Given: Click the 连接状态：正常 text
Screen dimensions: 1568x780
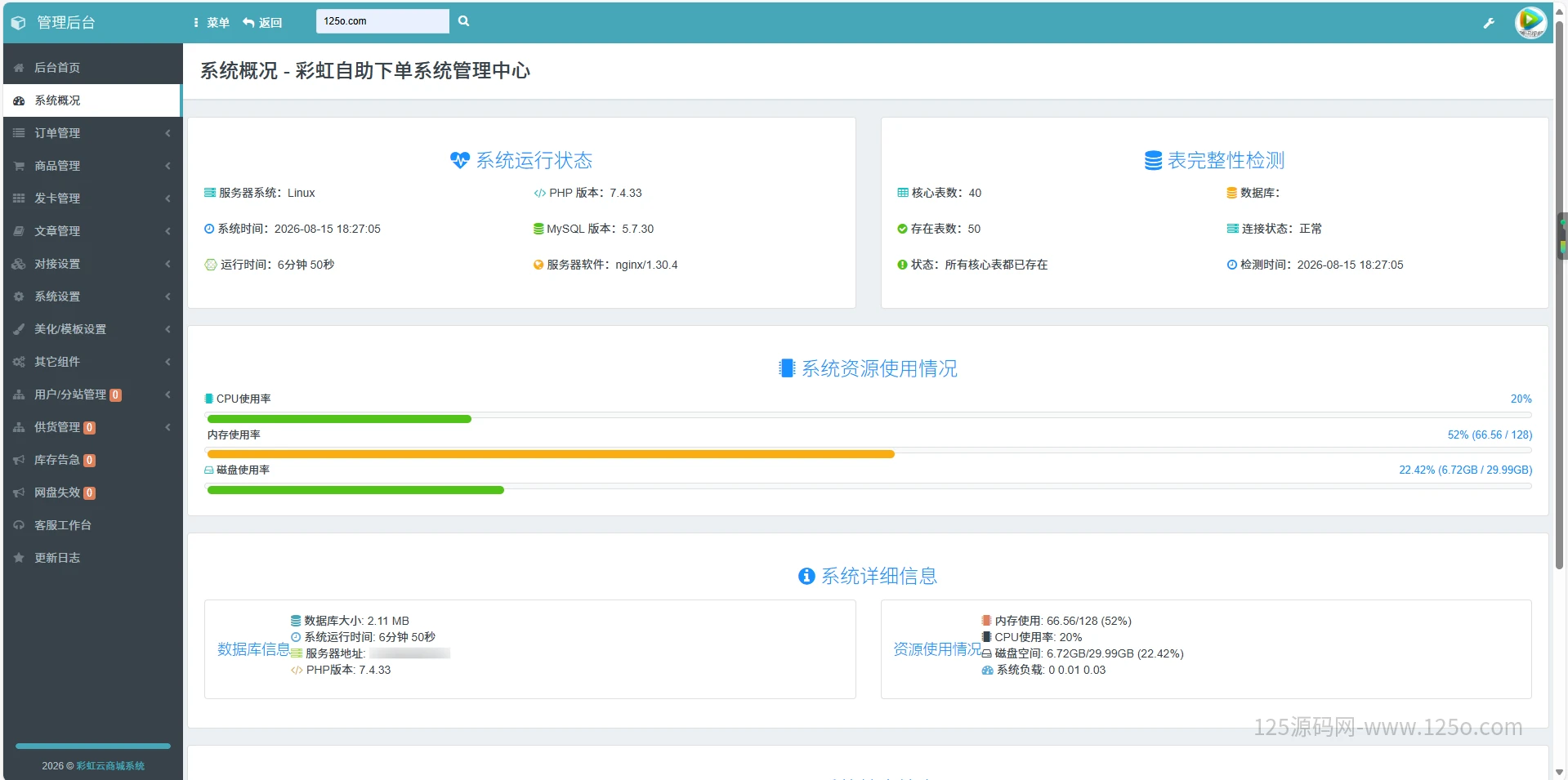Looking at the screenshot, I should (1281, 229).
